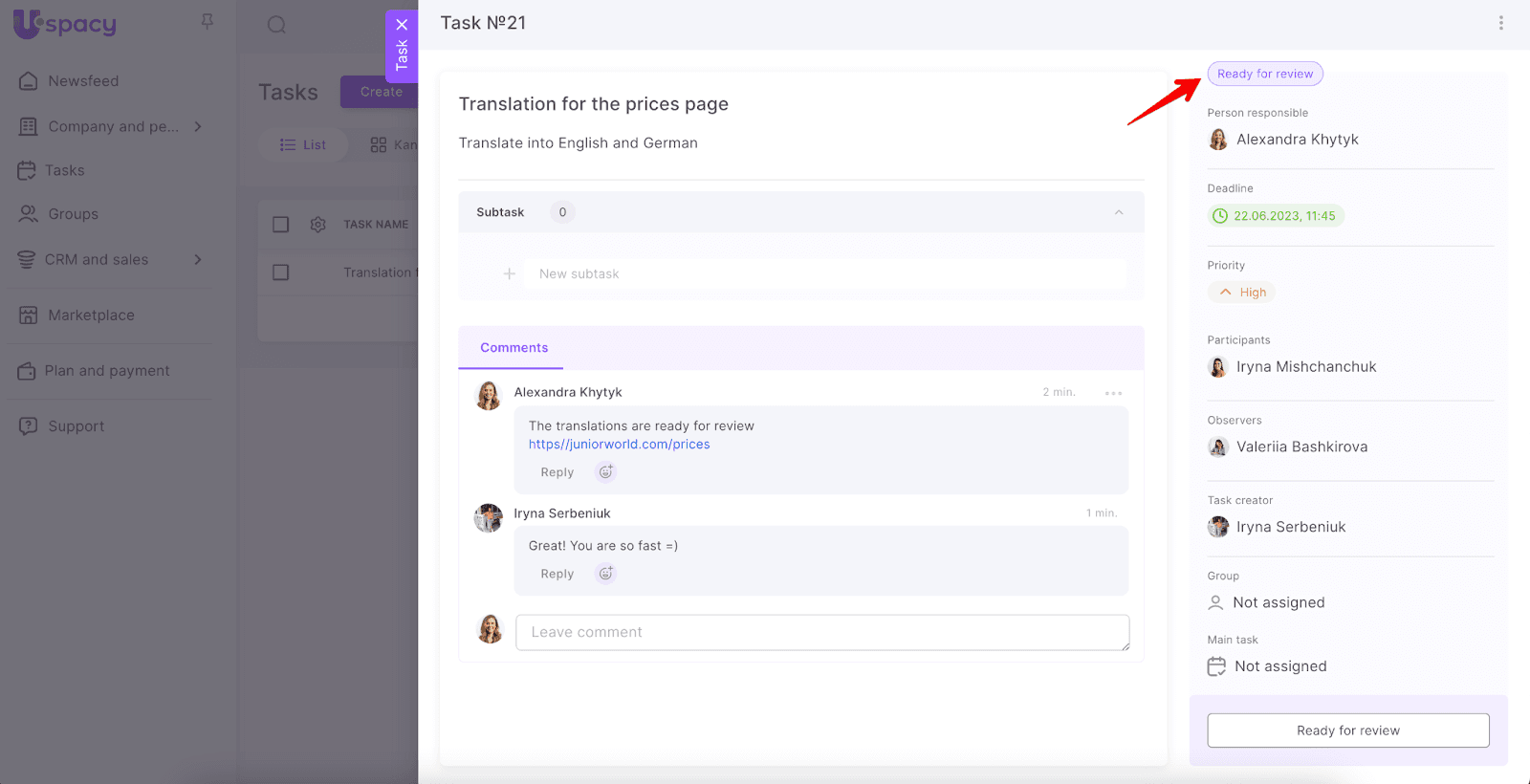
Task: Click the plus icon to add subtask
Action: (510, 274)
